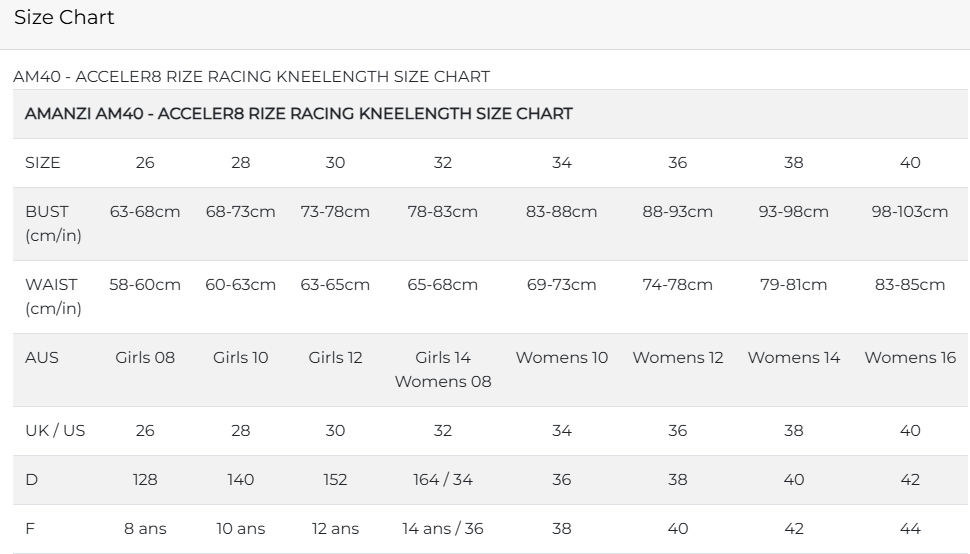Screen dimensions: 970x554
Task: Select waist value 58-60cm
Action: (x=145, y=284)
